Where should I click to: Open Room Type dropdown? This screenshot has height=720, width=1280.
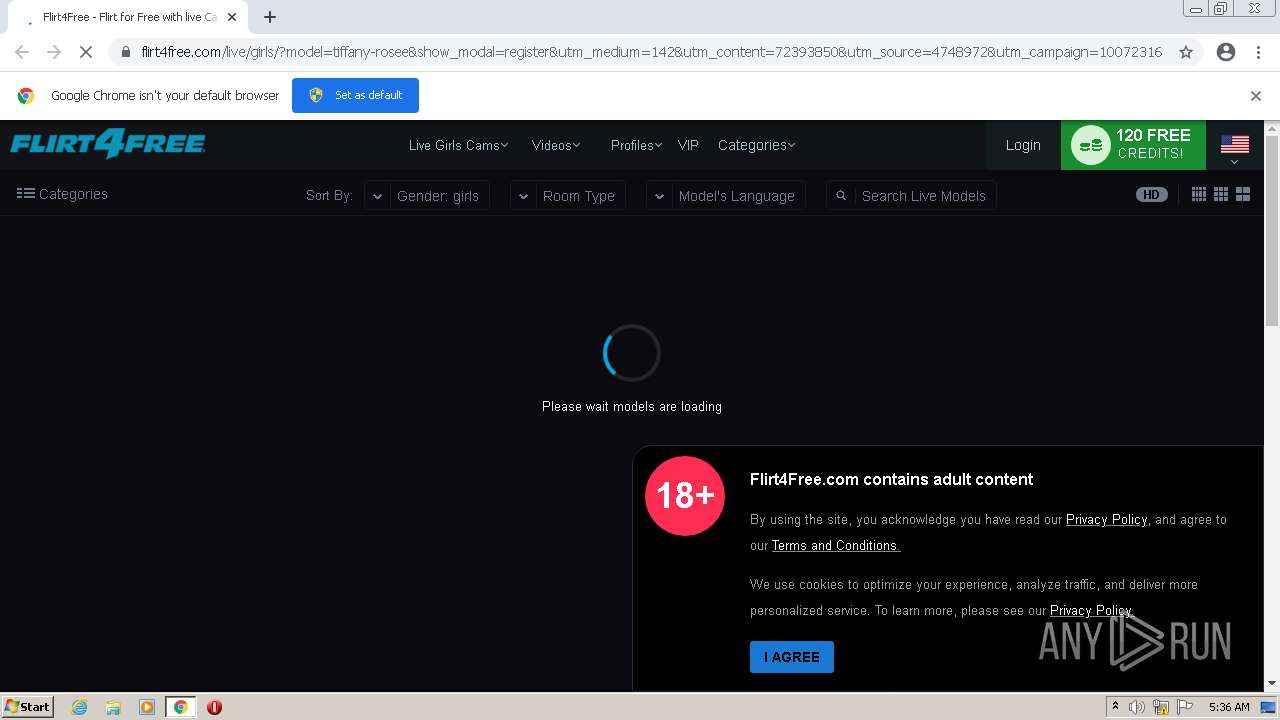tap(568, 196)
